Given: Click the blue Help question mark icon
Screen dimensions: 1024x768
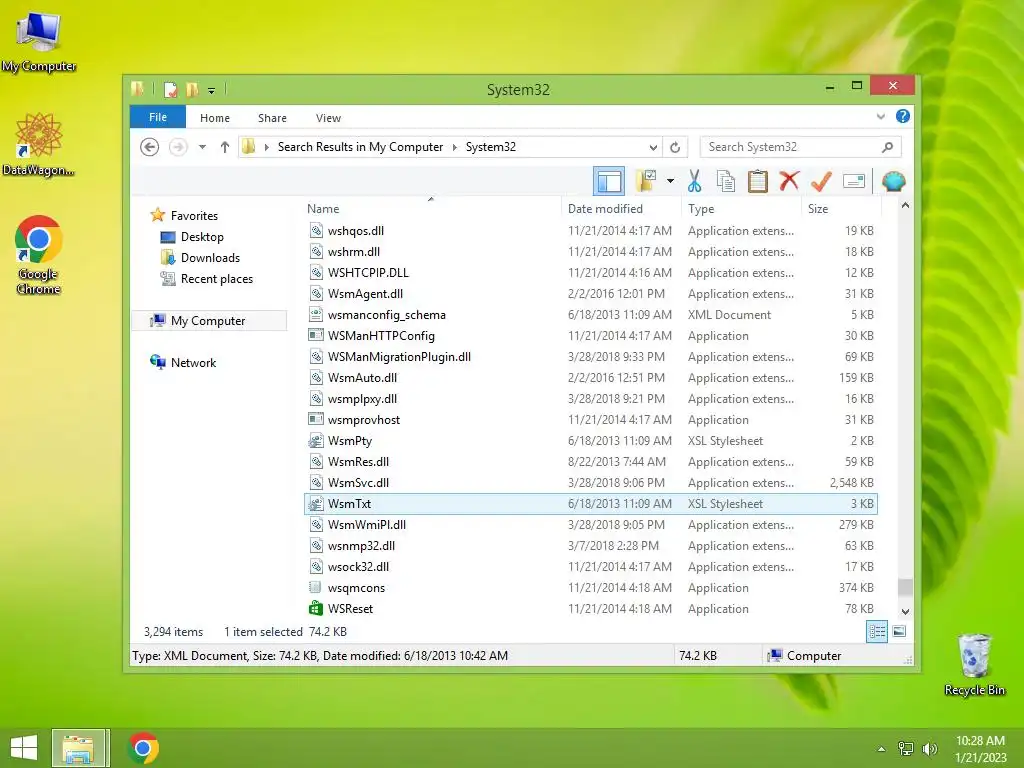Looking at the screenshot, I should click(903, 116).
